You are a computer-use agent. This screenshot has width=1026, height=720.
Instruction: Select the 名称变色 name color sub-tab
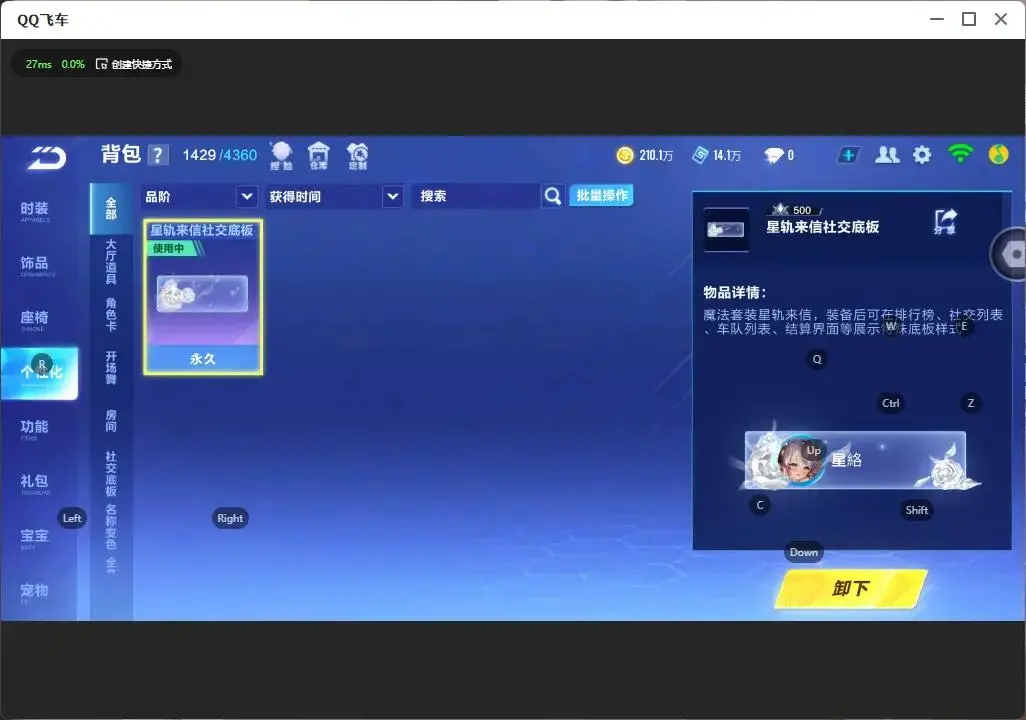[111, 526]
